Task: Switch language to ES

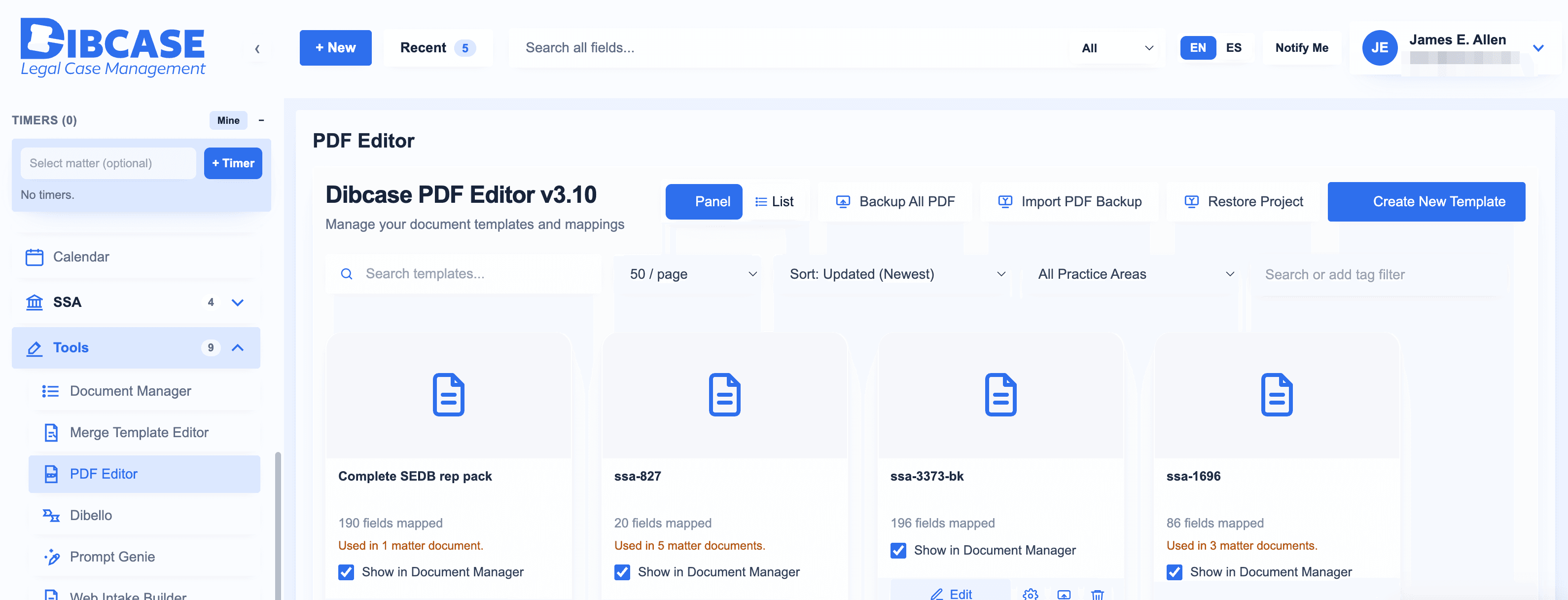Action: [1234, 48]
